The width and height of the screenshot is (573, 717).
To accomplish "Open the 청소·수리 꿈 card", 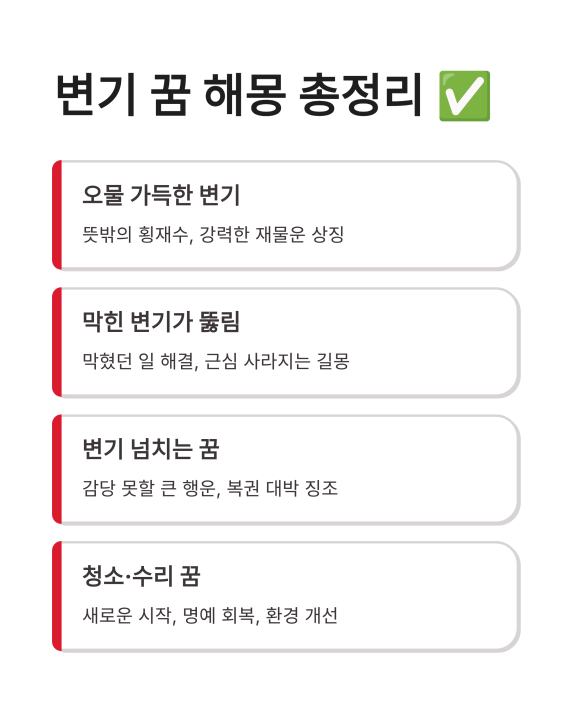I will 286,596.
